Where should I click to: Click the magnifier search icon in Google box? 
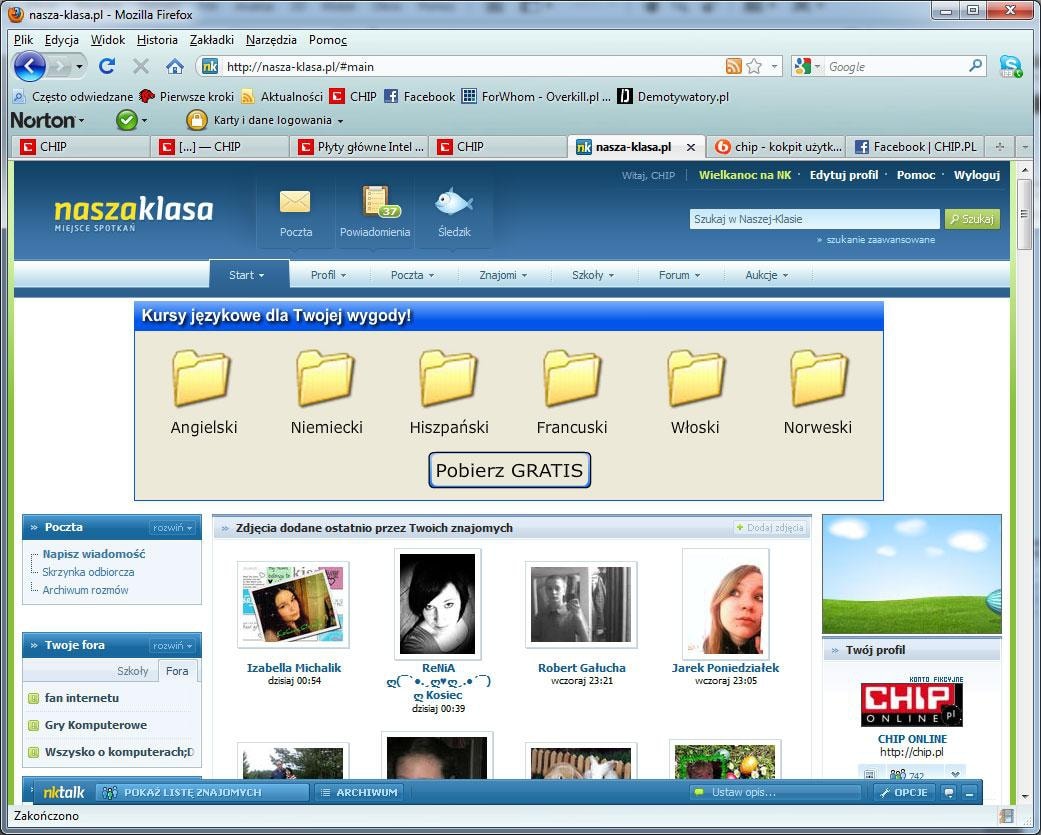pyautogui.click(x=975, y=66)
